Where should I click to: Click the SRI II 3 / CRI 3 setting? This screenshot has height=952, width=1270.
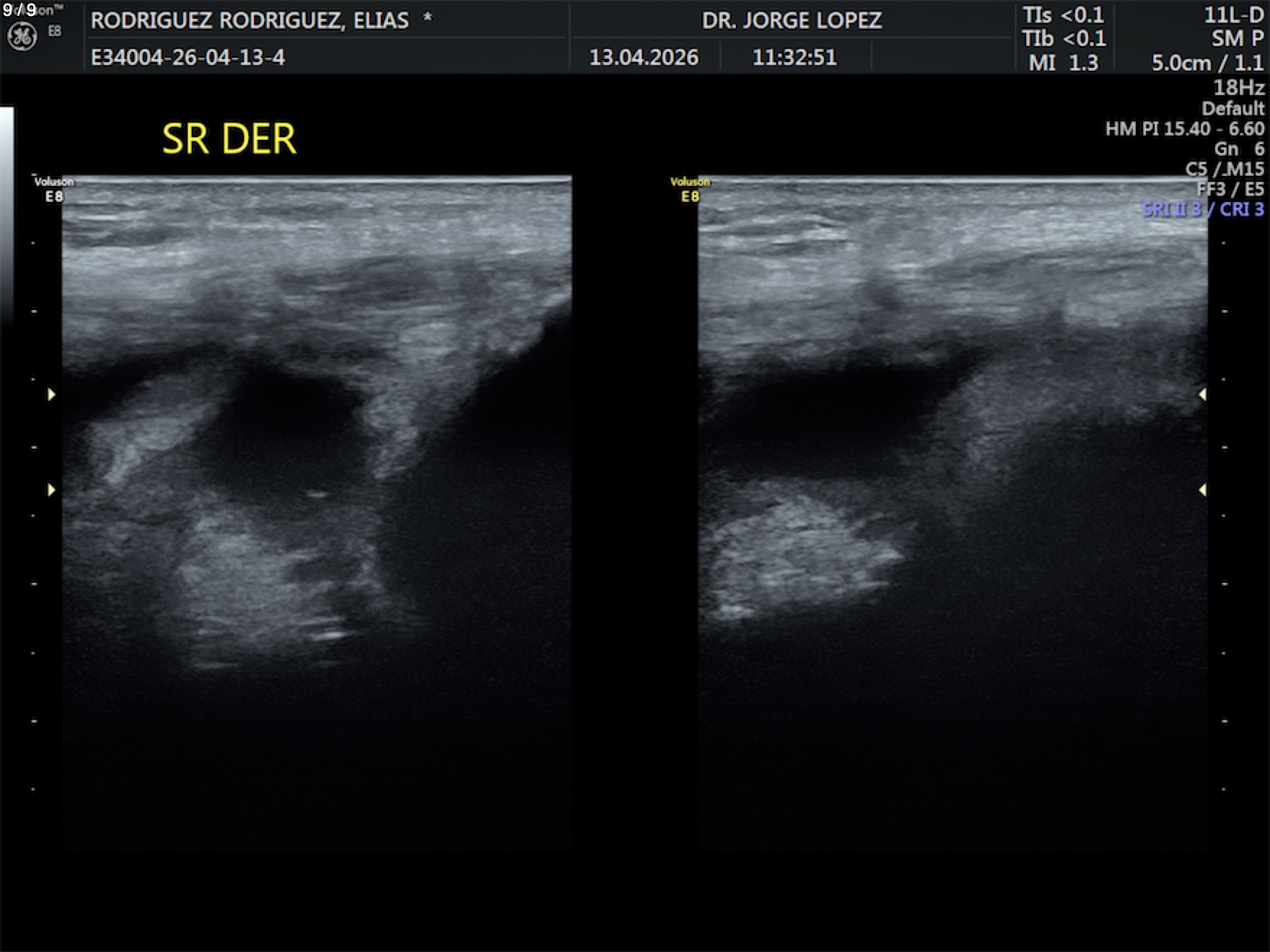click(x=1203, y=209)
